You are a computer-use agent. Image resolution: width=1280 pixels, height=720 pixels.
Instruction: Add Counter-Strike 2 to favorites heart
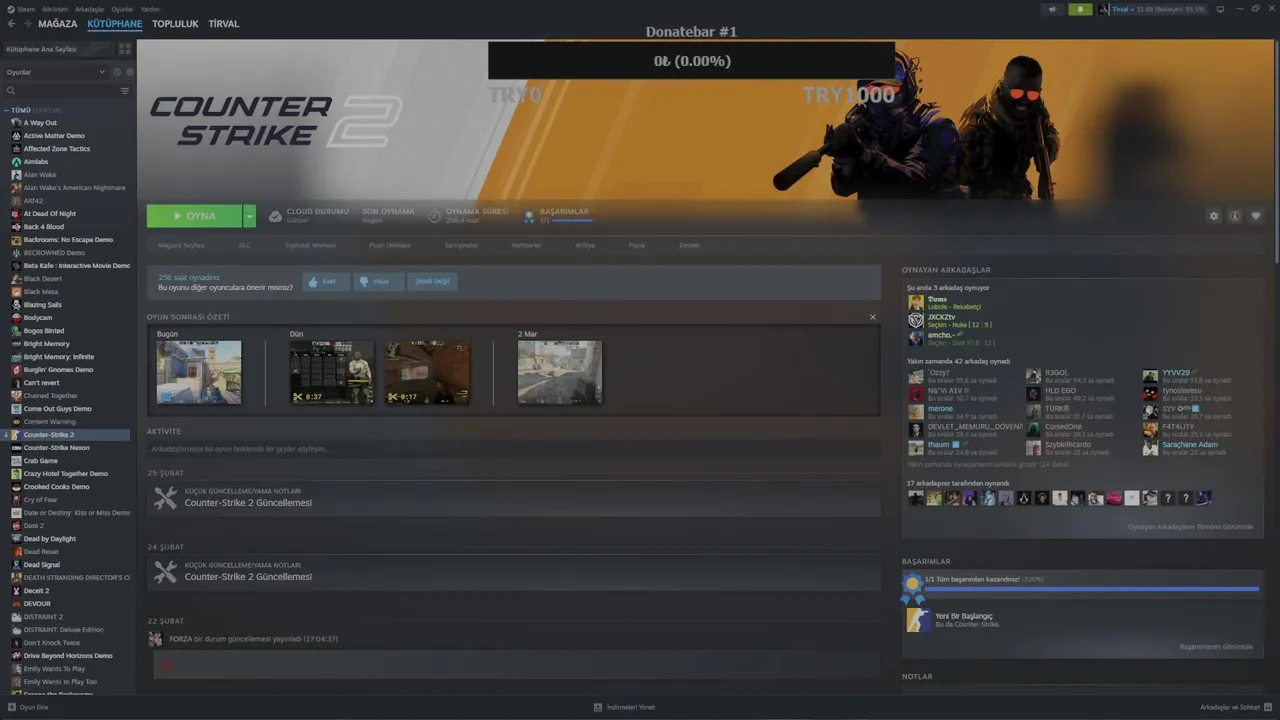pos(1256,216)
